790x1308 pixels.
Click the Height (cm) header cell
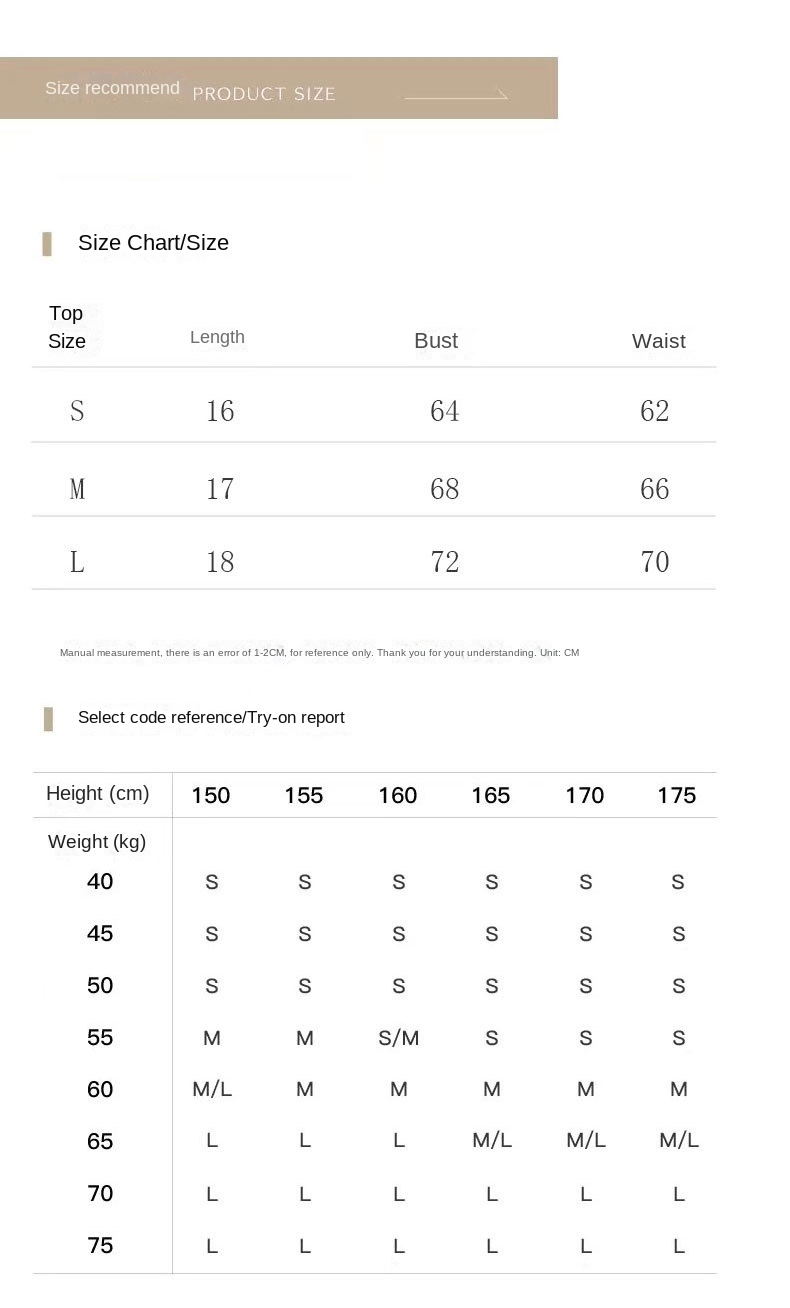[x=97, y=794]
